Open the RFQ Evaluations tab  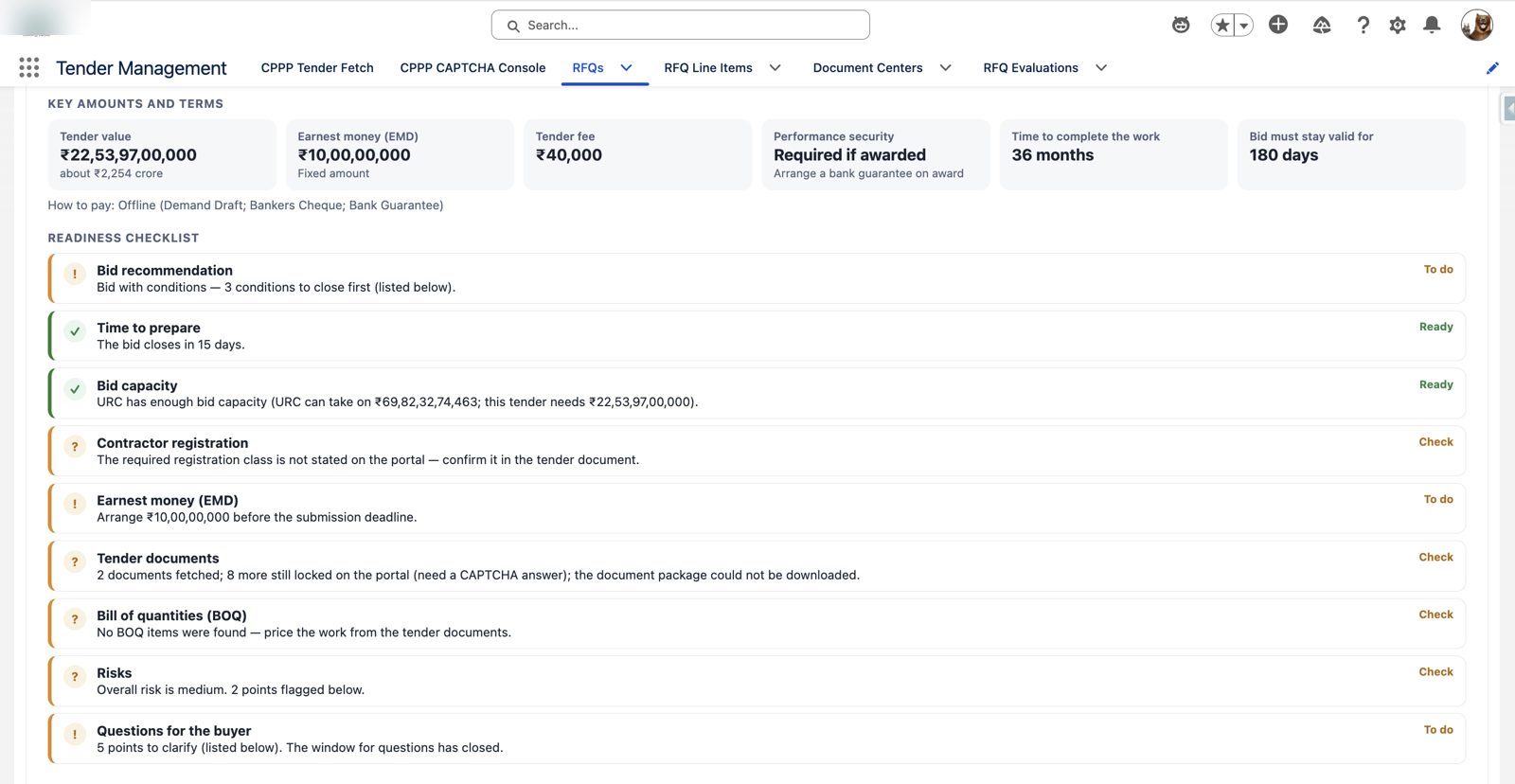(1030, 67)
